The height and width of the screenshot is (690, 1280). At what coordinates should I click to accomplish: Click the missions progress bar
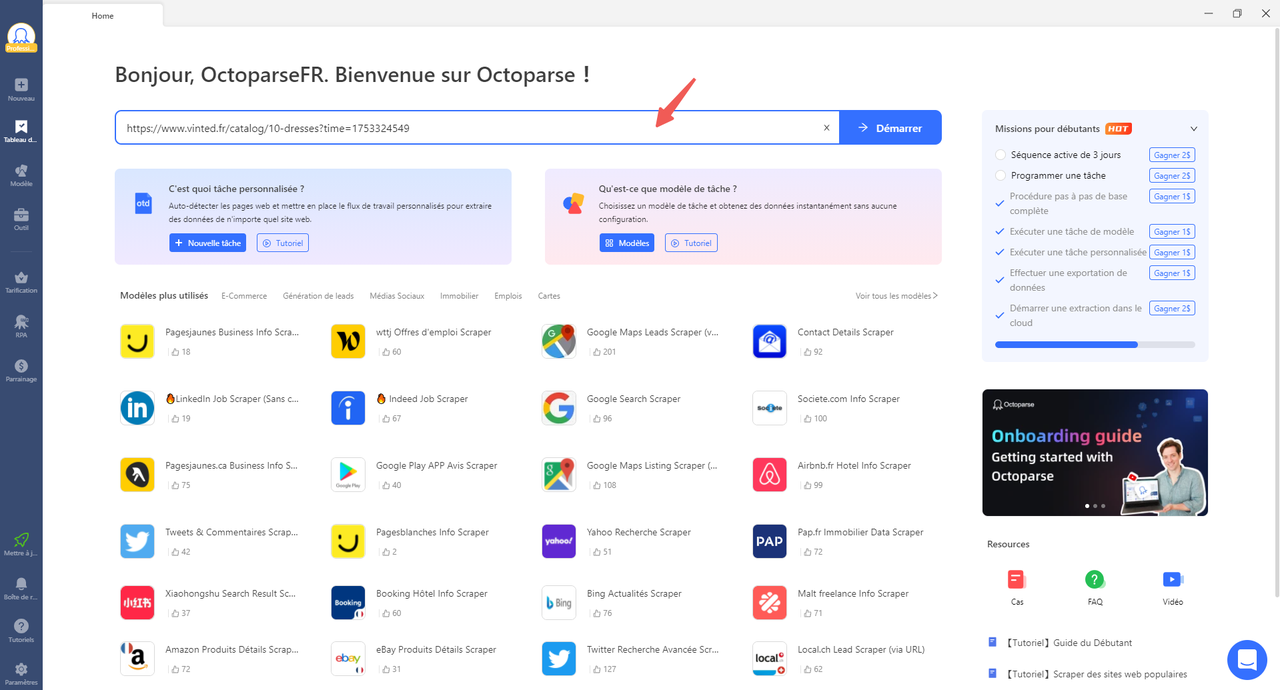click(1095, 344)
